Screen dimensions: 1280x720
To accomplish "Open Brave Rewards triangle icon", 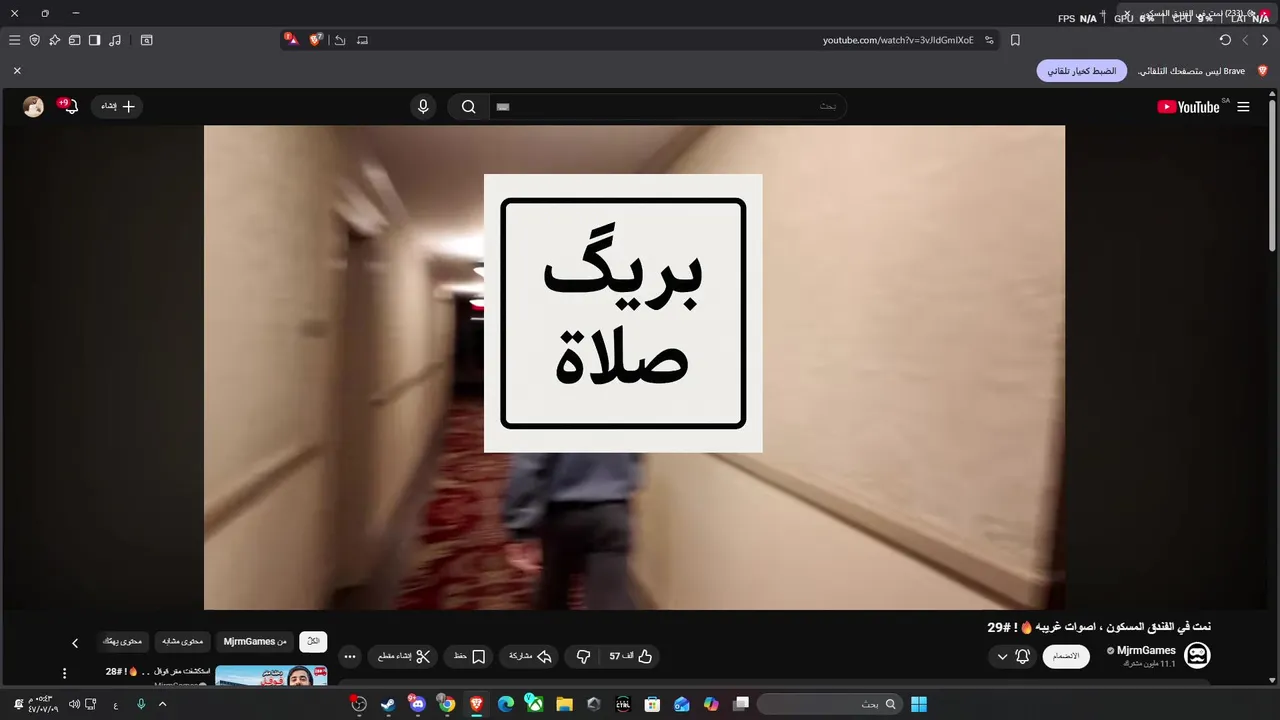I will [x=291, y=40].
